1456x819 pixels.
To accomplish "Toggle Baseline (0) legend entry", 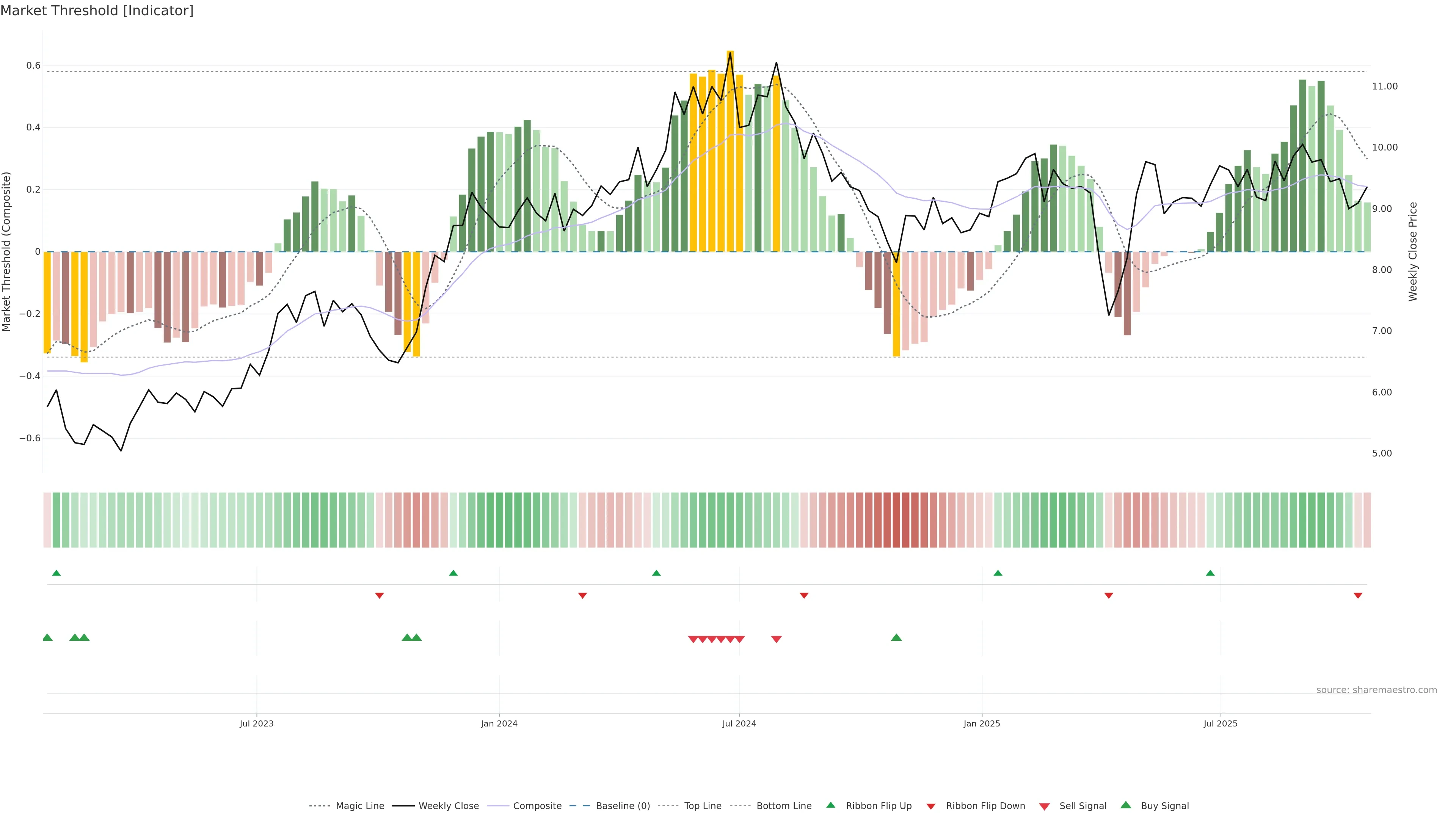I will coord(622,806).
